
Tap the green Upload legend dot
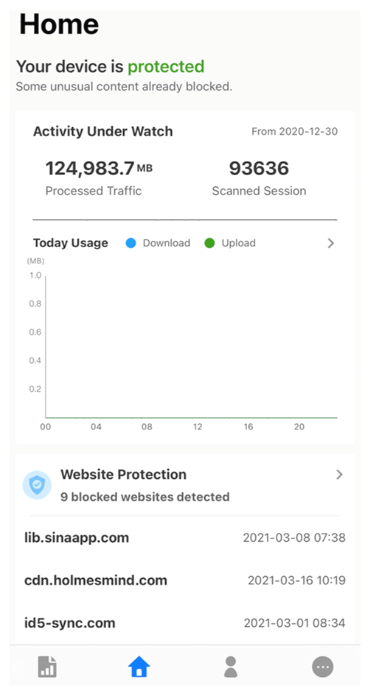click(209, 243)
